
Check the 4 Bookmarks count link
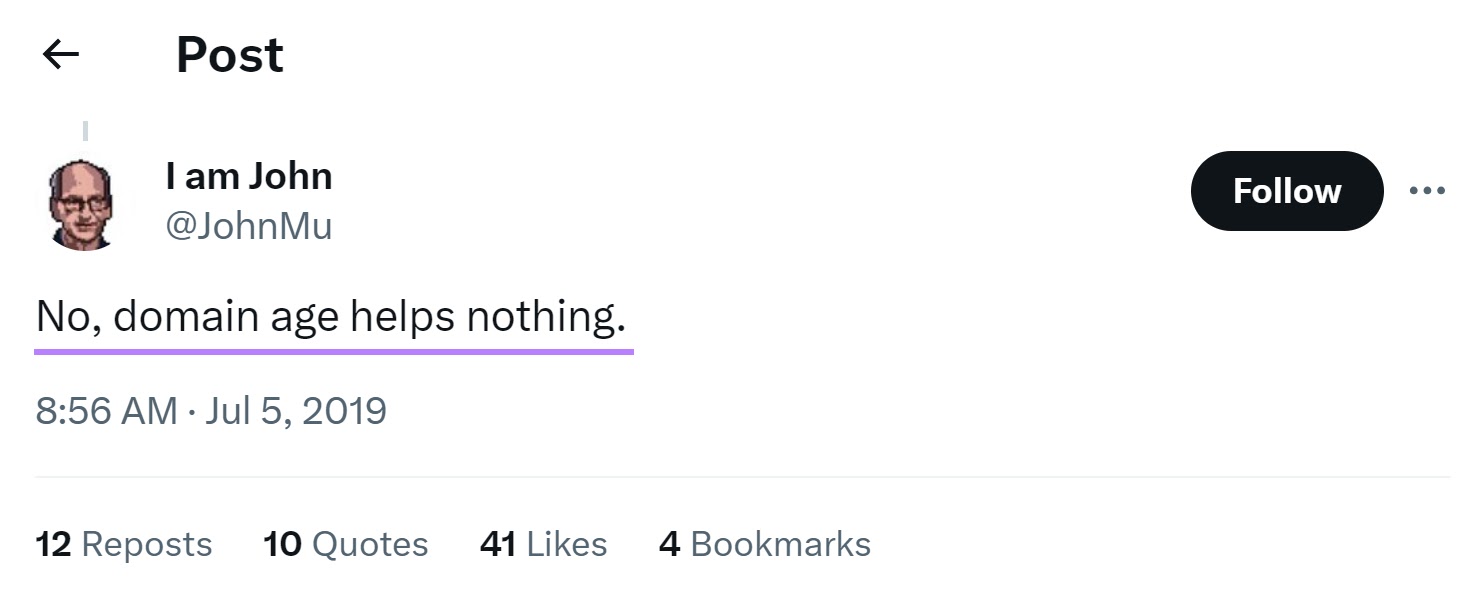click(765, 544)
